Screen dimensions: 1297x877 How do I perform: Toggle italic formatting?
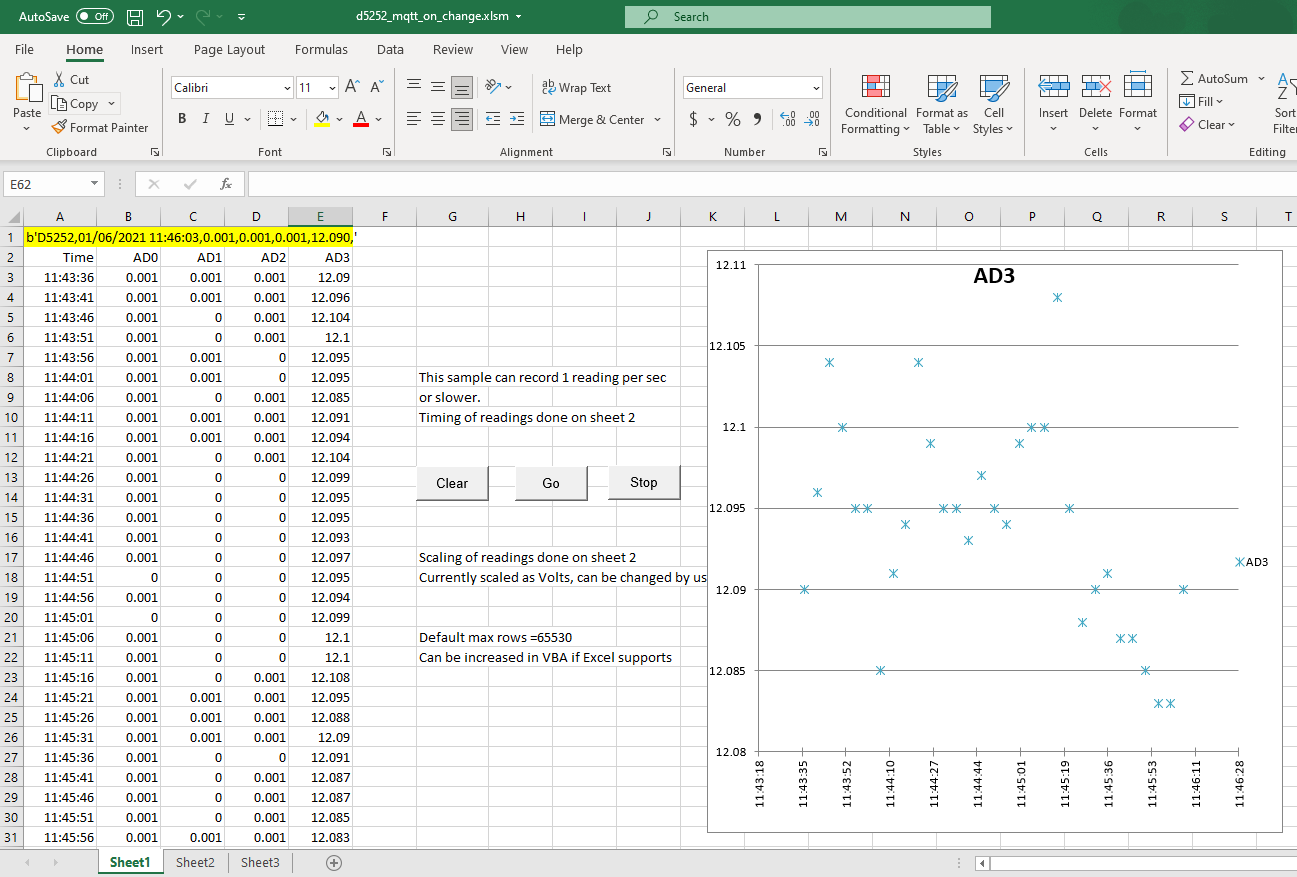point(206,119)
